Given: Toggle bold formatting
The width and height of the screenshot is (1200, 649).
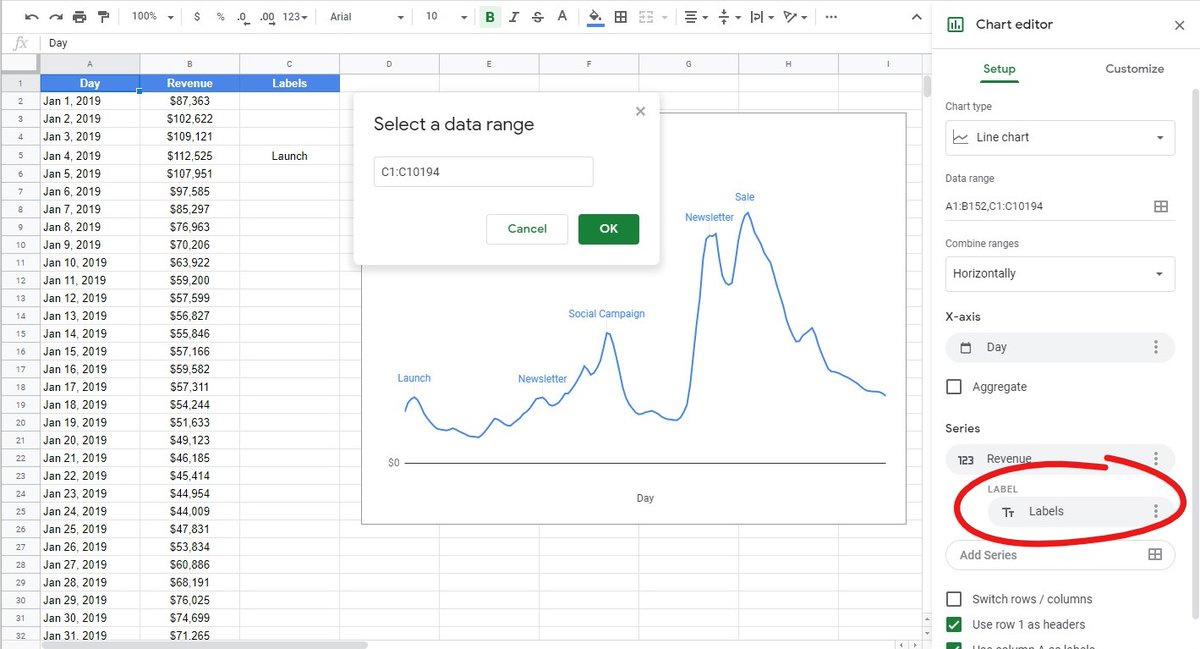Looking at the screenshot, I should coord(488,17).
